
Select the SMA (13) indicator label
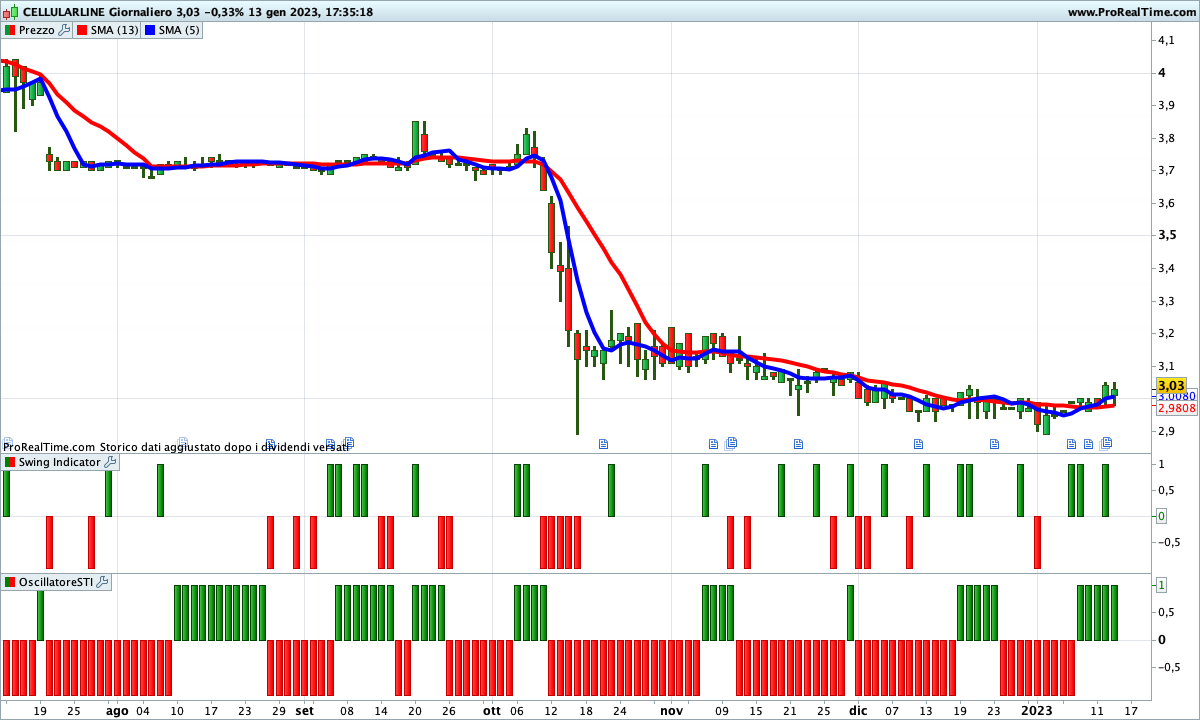pyautogui.click(x=115, y=30)
